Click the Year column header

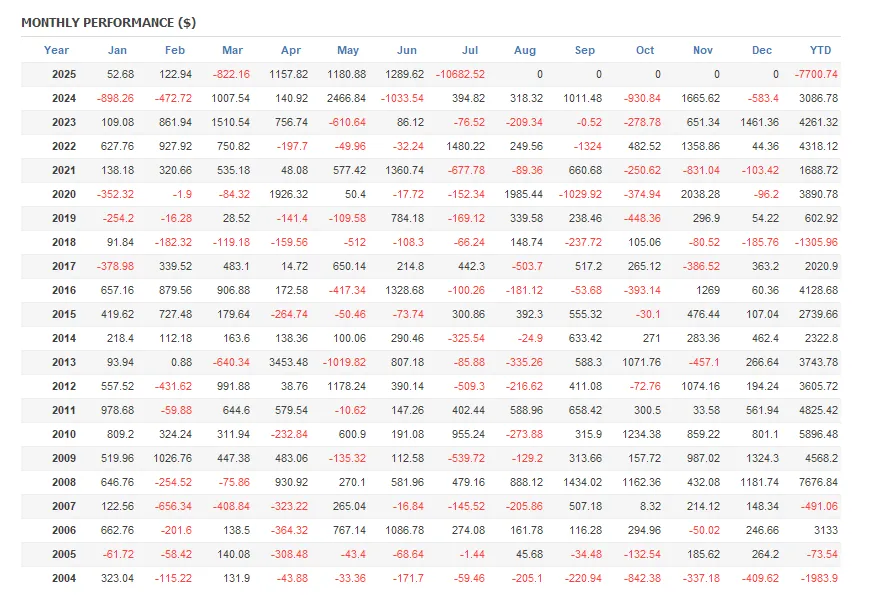point(56,50)
